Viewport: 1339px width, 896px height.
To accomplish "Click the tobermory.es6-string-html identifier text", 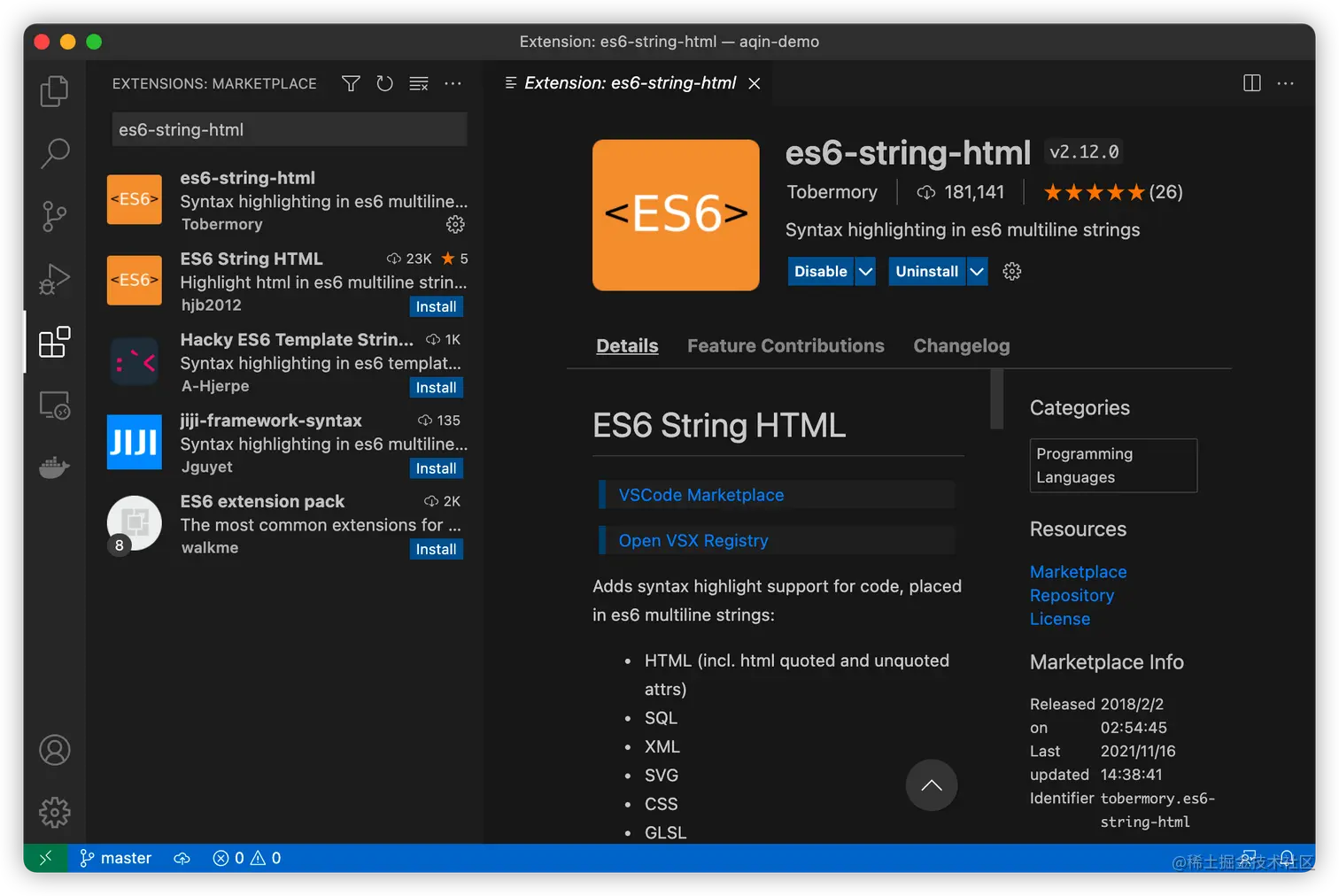I will pos(1157,810).
